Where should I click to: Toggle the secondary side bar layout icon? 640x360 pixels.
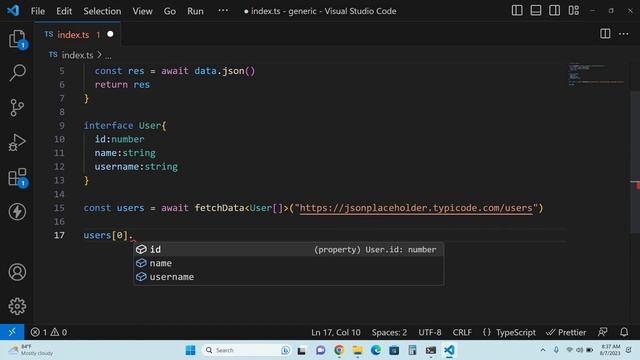(554, 11)
